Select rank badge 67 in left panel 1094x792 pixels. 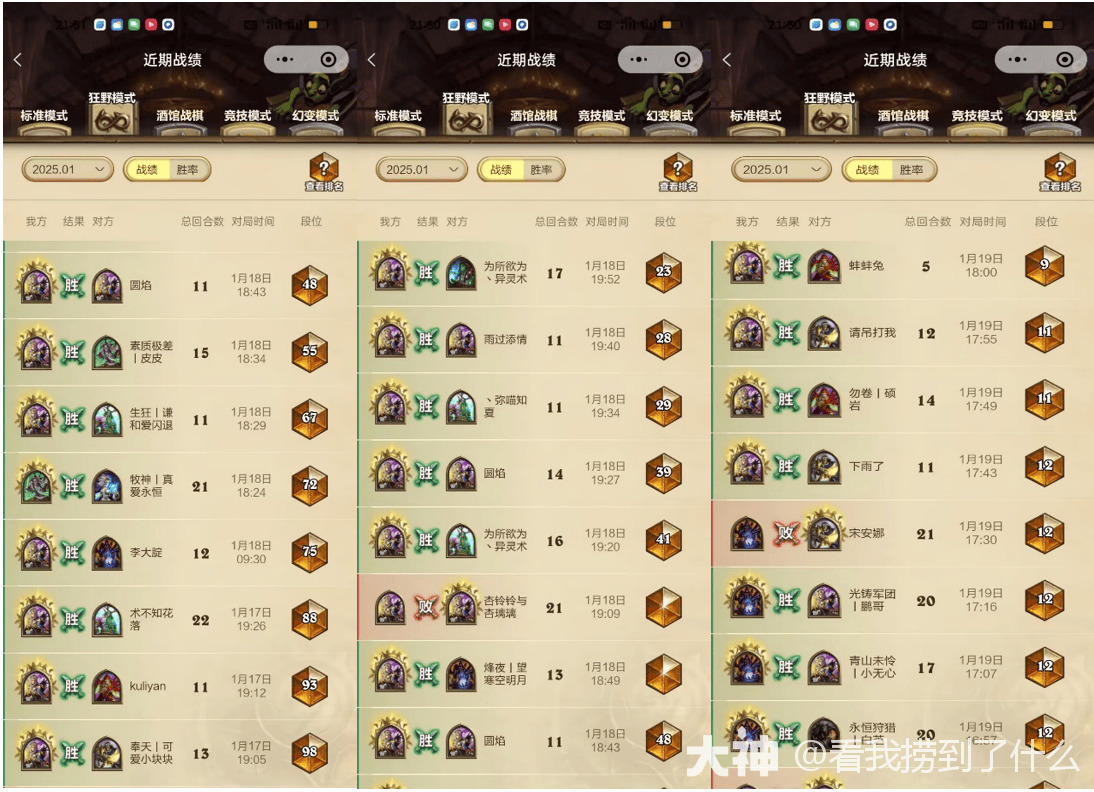point(309,419)
